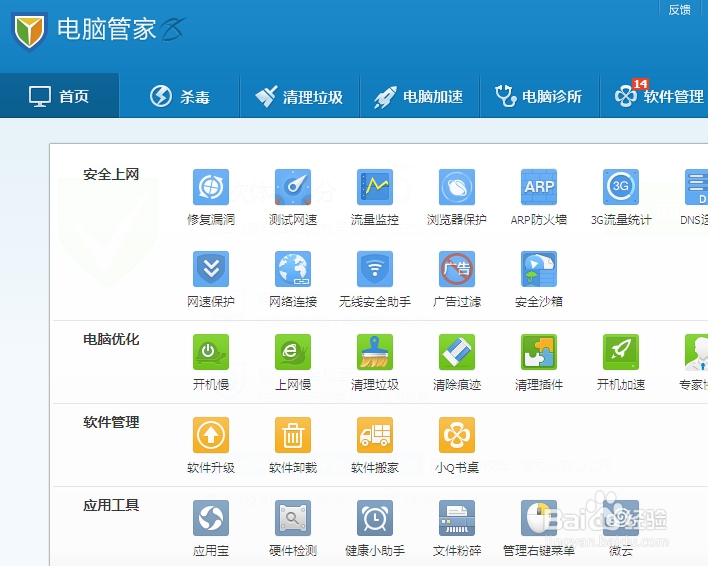708x566 pixels.
Task: Open 安全沙箱 sandbox tool
Action: [539, 269]
